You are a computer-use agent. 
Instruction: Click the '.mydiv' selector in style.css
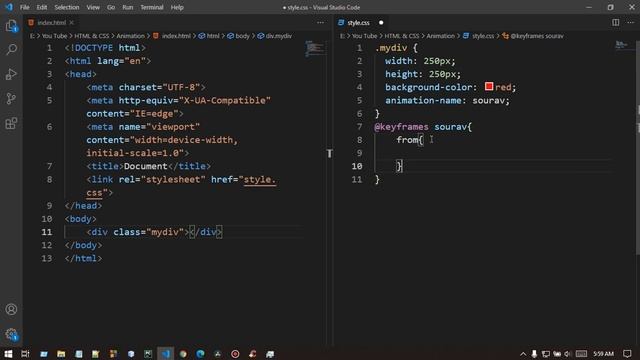click(391, 48)
